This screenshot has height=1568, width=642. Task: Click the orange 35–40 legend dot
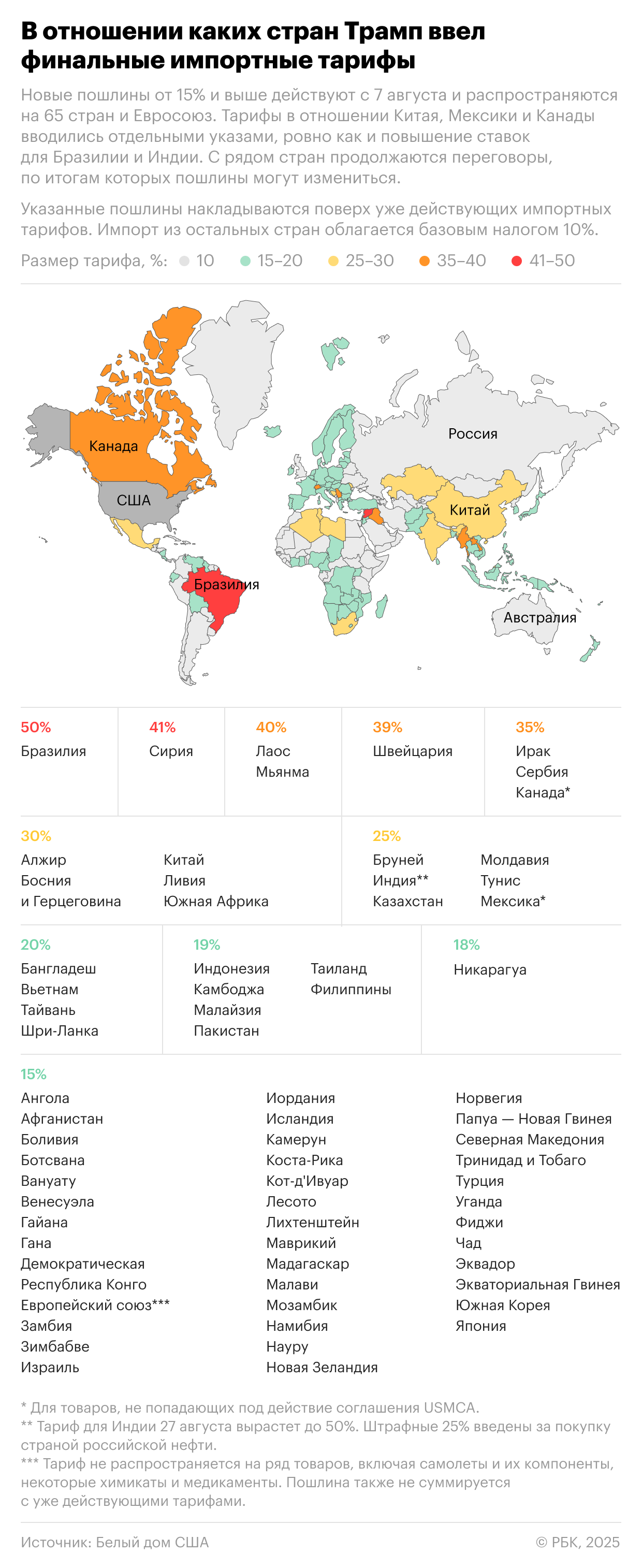tap(424, 261)
